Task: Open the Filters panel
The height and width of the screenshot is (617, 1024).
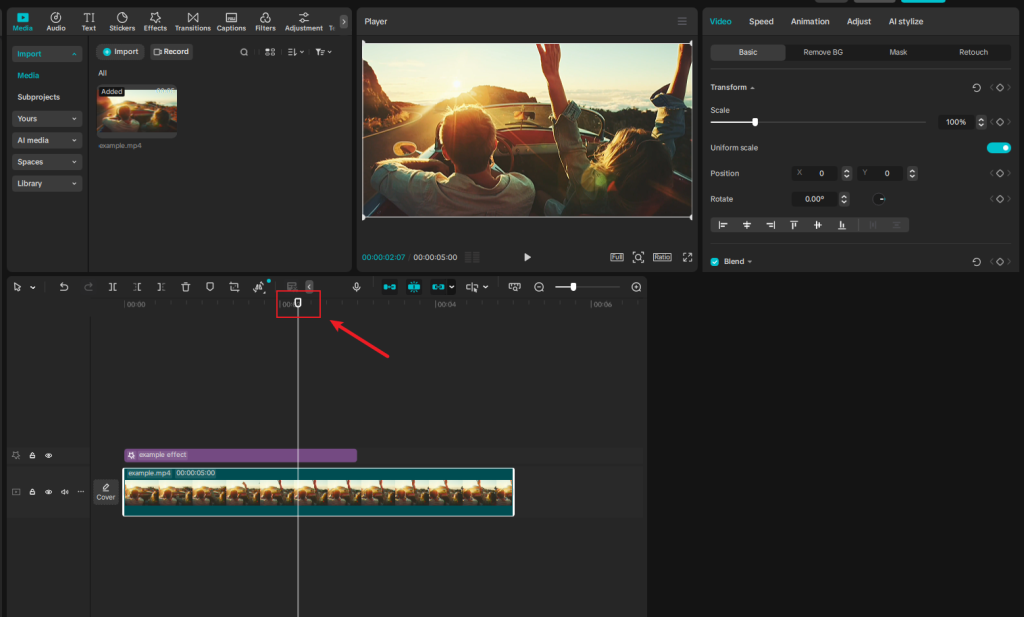Action: 265,20
